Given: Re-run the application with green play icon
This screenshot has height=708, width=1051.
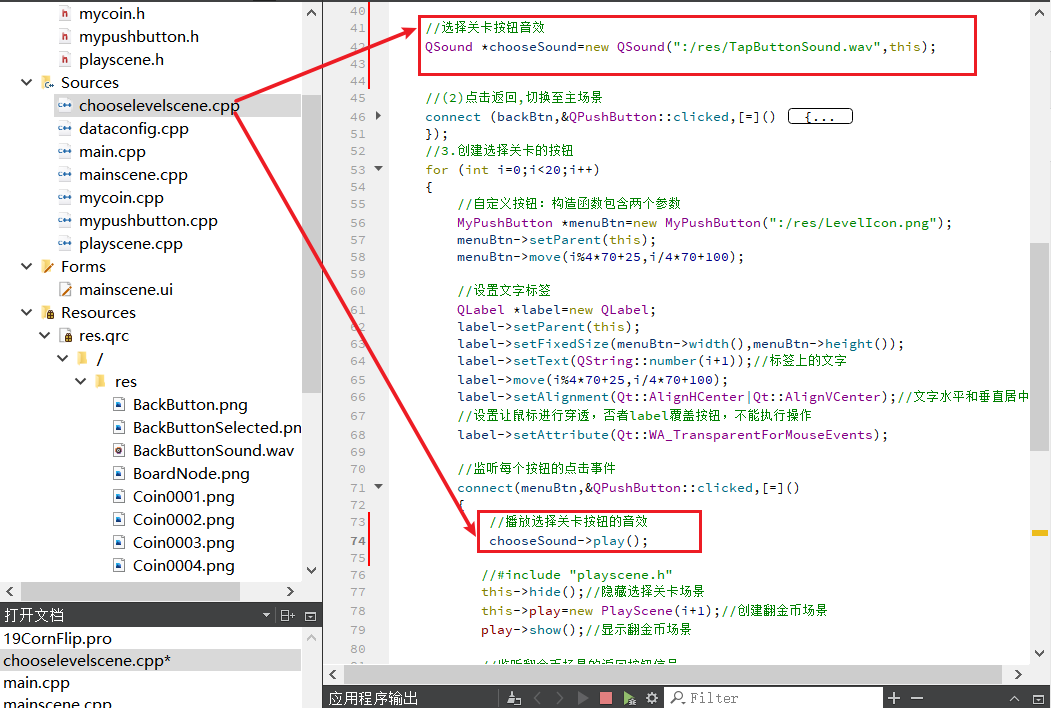Looking at the screenshot, I should [x=583, y=698].
